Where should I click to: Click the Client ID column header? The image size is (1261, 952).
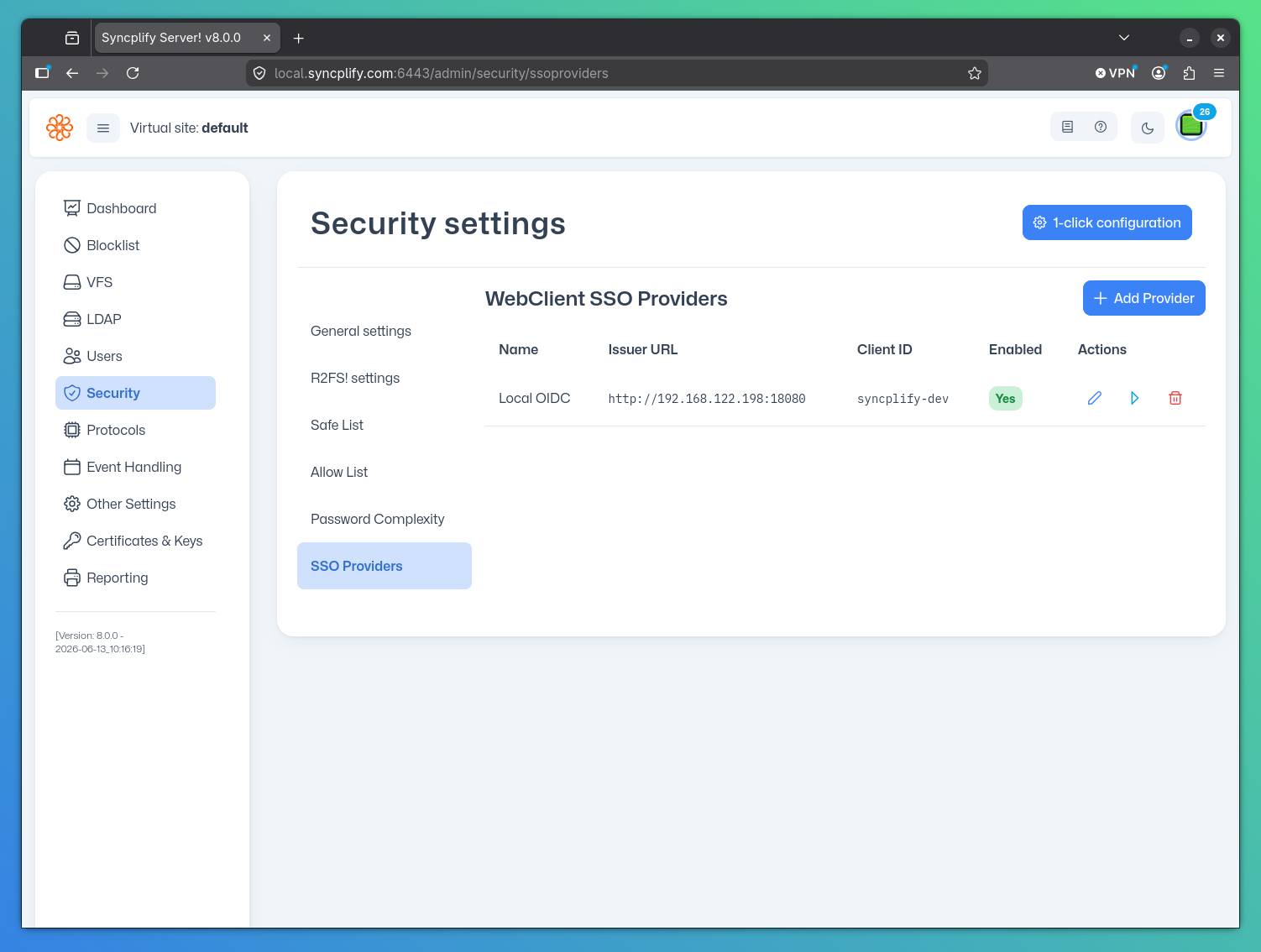tap(885, 349)
